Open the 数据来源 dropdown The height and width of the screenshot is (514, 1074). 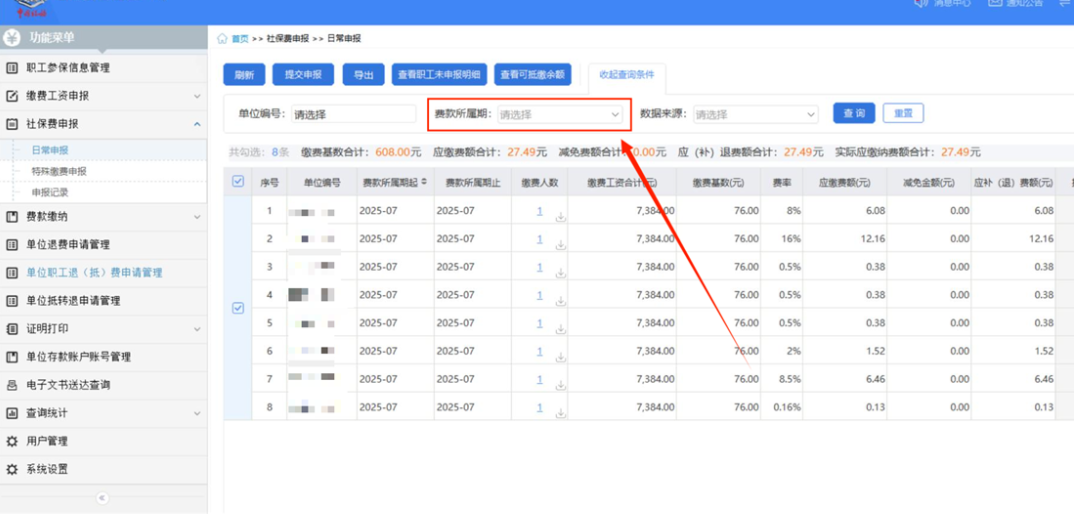(756, 115)
